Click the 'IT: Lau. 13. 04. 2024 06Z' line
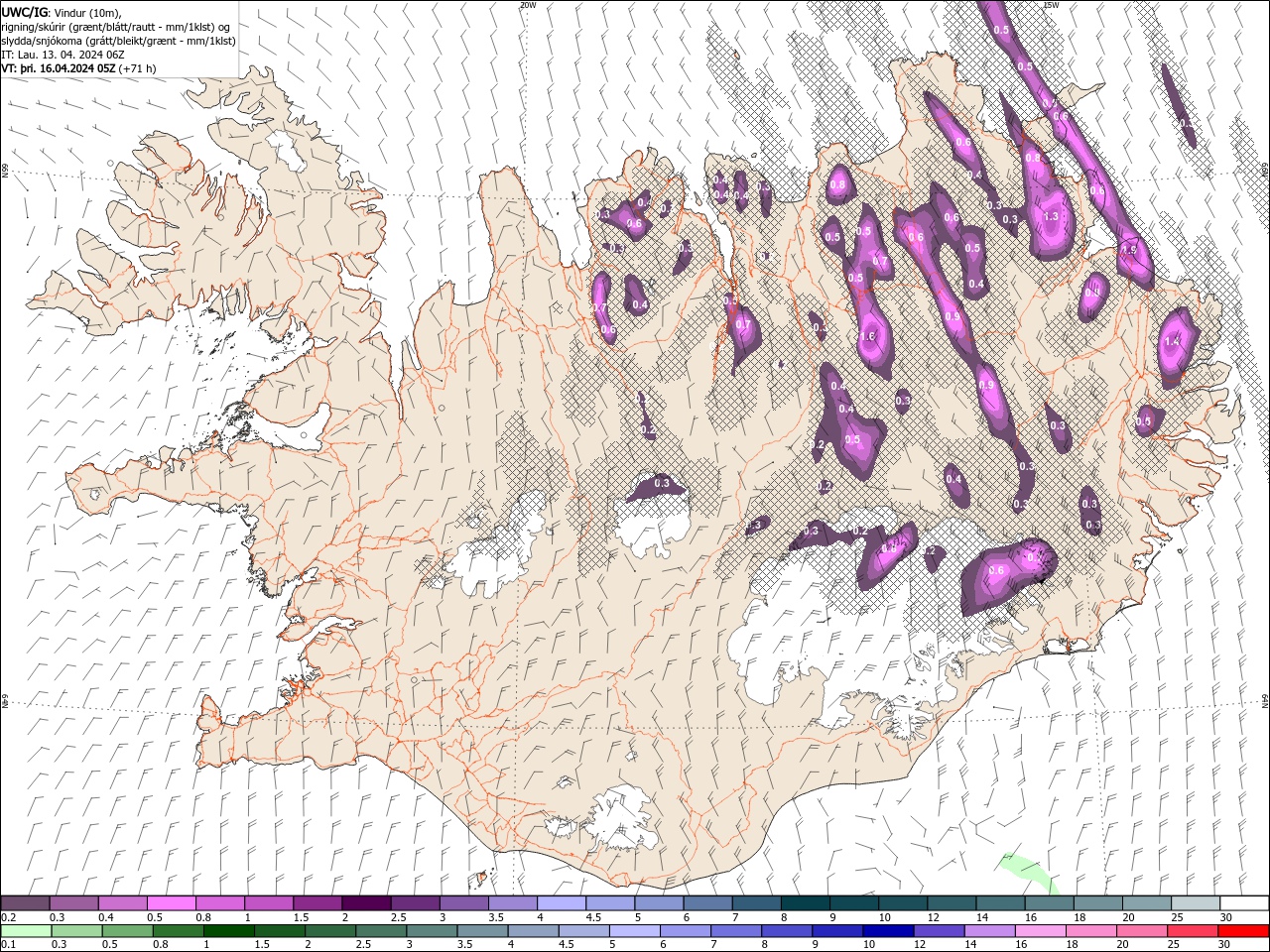 pyautogui.click(x=63, y=55)
